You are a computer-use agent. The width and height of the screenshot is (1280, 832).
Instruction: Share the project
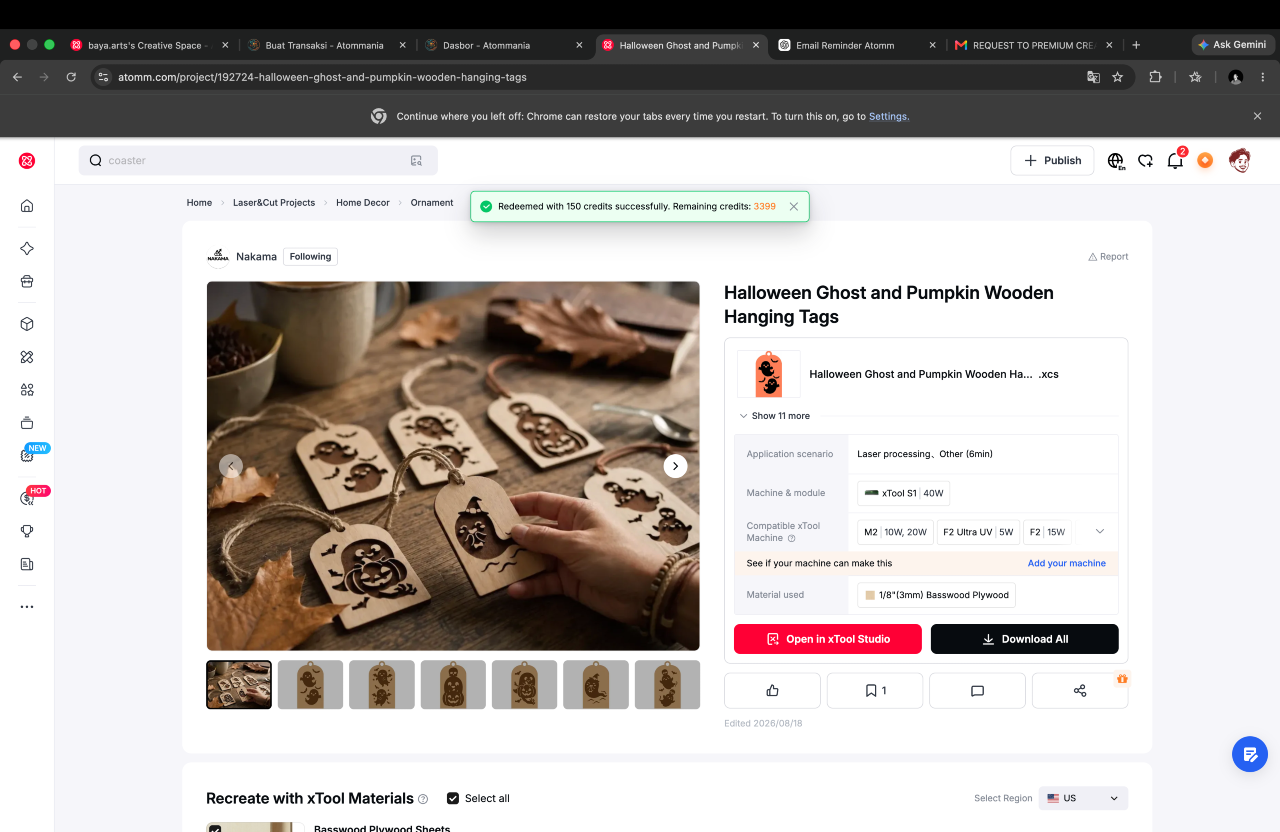pos(1080,691)
